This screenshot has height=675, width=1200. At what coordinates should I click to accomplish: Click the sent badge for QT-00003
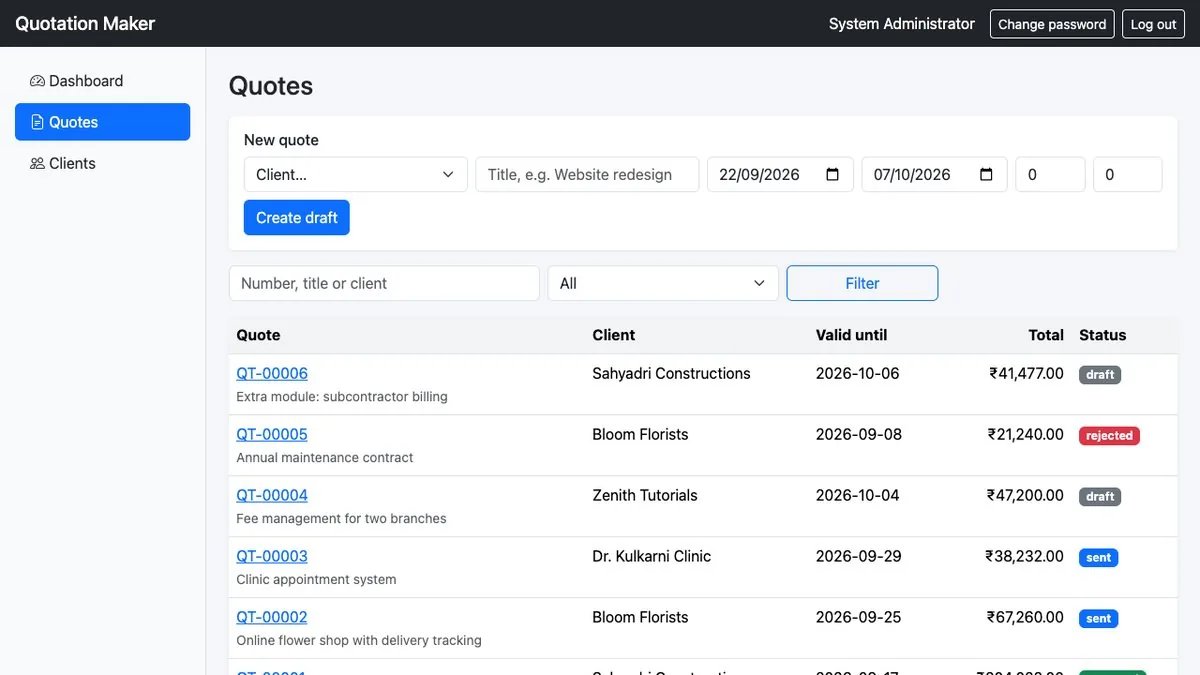[1098, 558]
